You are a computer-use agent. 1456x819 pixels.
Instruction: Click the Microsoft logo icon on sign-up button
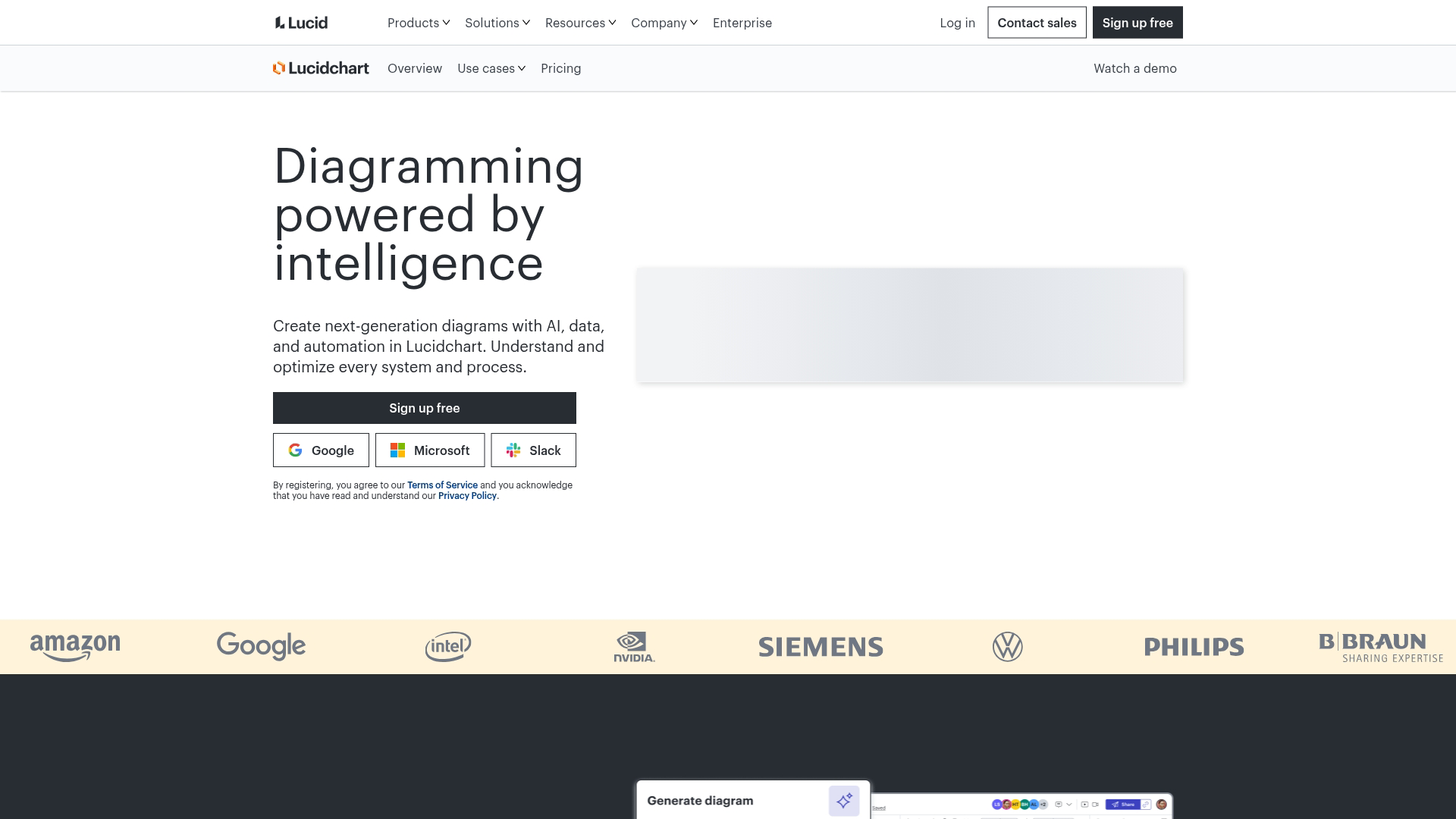tap(397, 450)
